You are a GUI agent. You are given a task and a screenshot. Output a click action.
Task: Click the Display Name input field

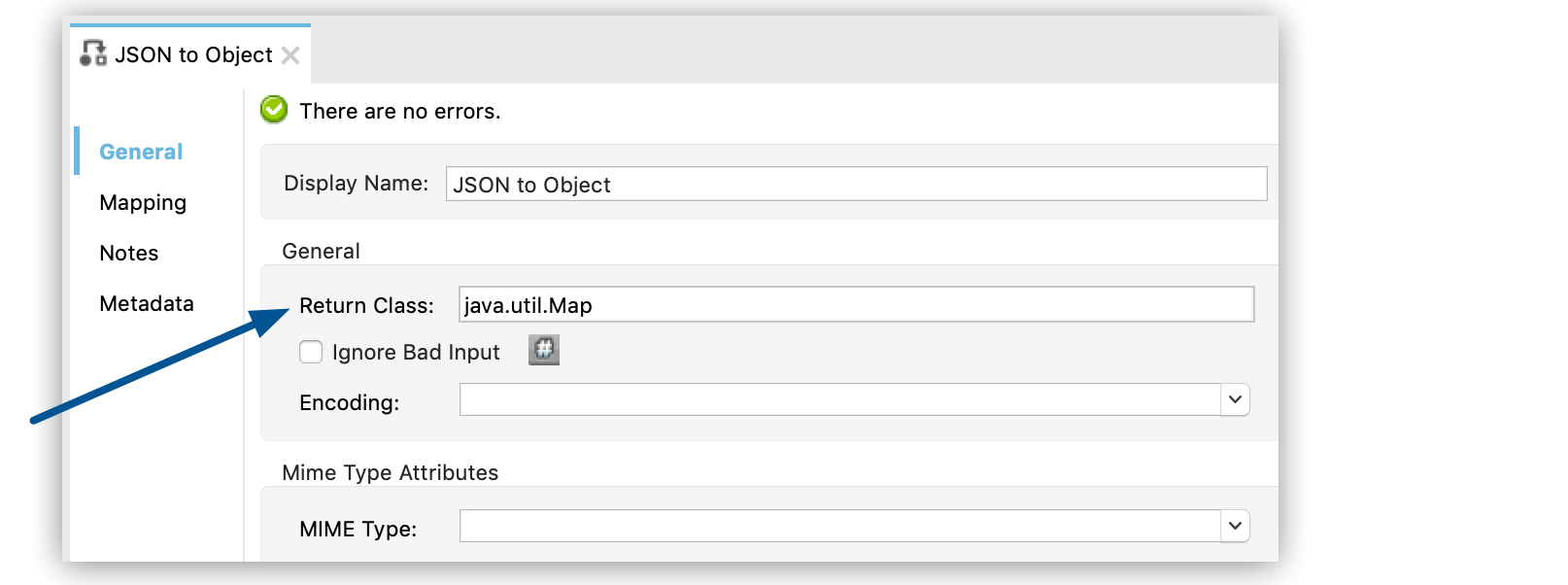pos(855,184)
